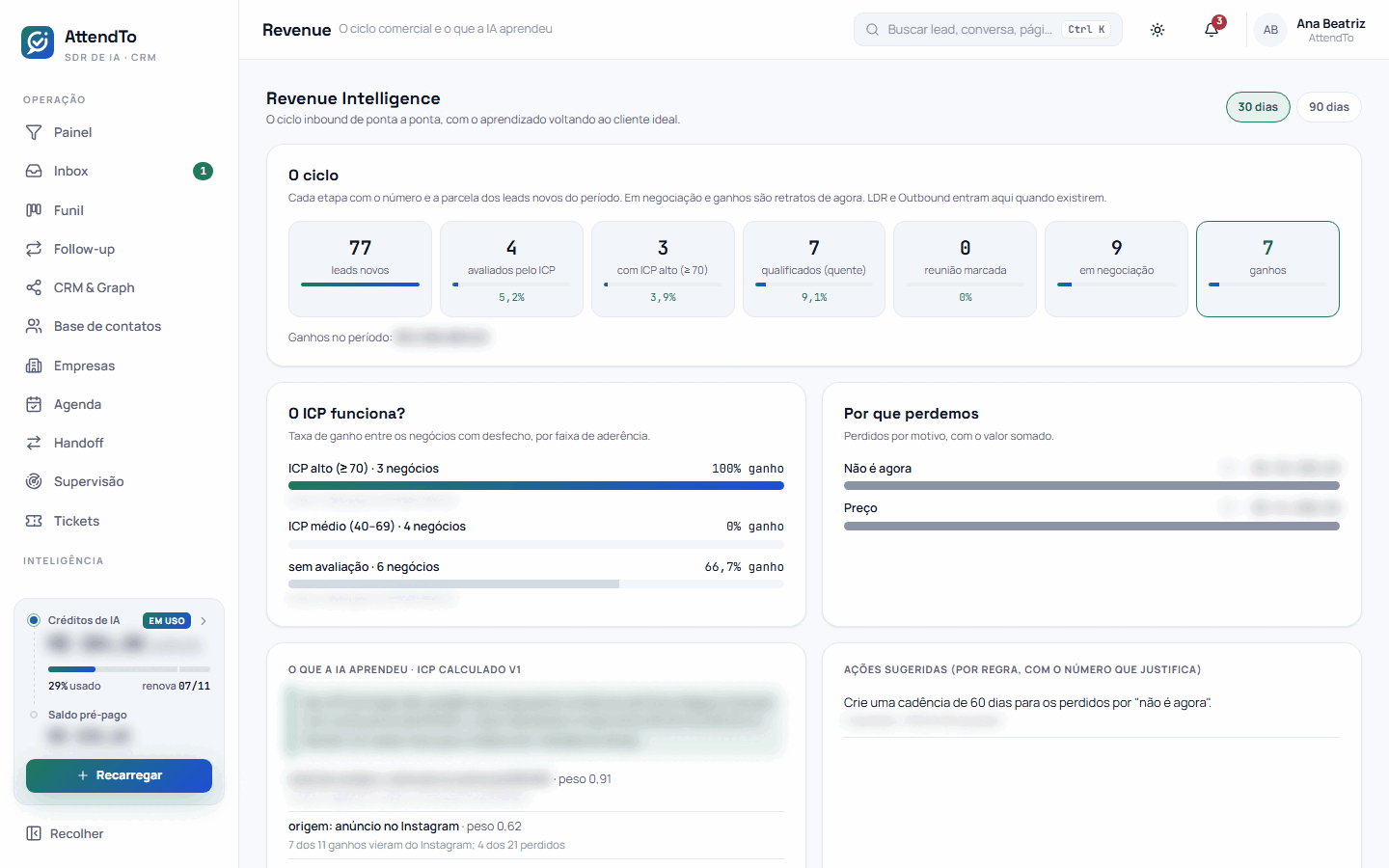The width and height of the screenshot is (1389, 868).
Task: Click the Revenue Intelligence heading
Action: (353, 98)
